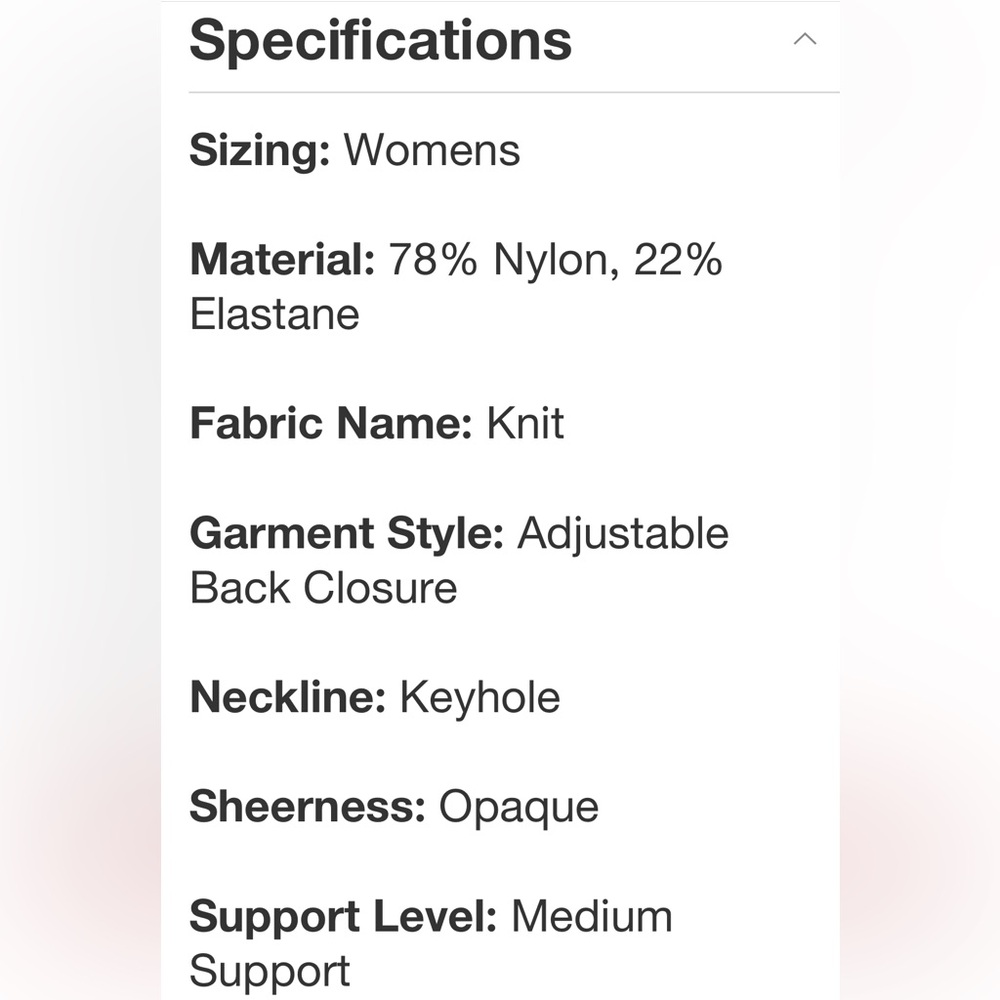Click the Sizing label
This screenshot has height=1000, width=1000.
pyautogui.click(x=259, y=151)
